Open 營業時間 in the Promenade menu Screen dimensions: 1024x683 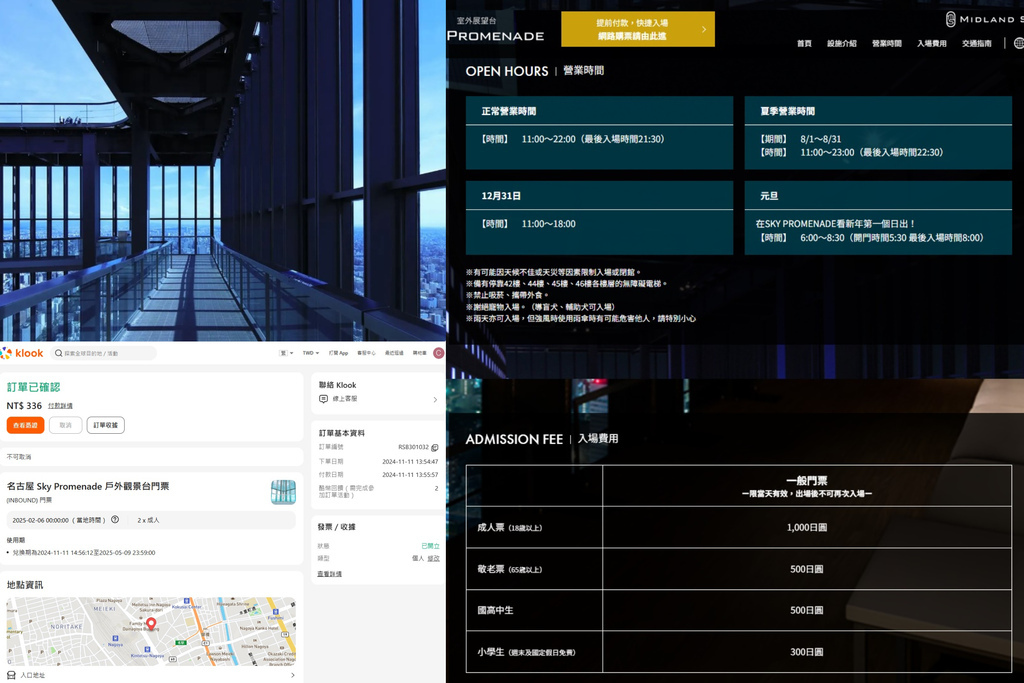[x=887, y=44]
